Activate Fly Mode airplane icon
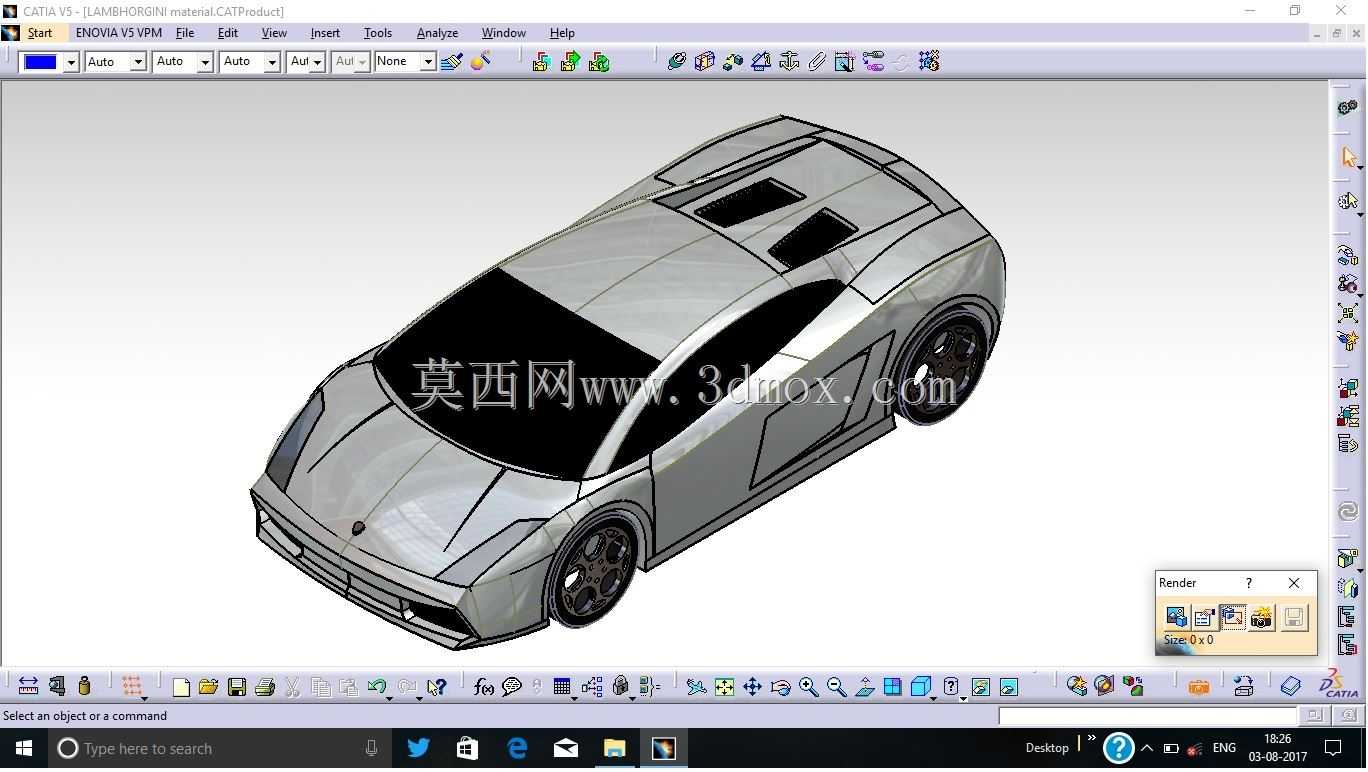This screenshot has width=1368, height=772. pyautogui.click(x=696, y=687)
